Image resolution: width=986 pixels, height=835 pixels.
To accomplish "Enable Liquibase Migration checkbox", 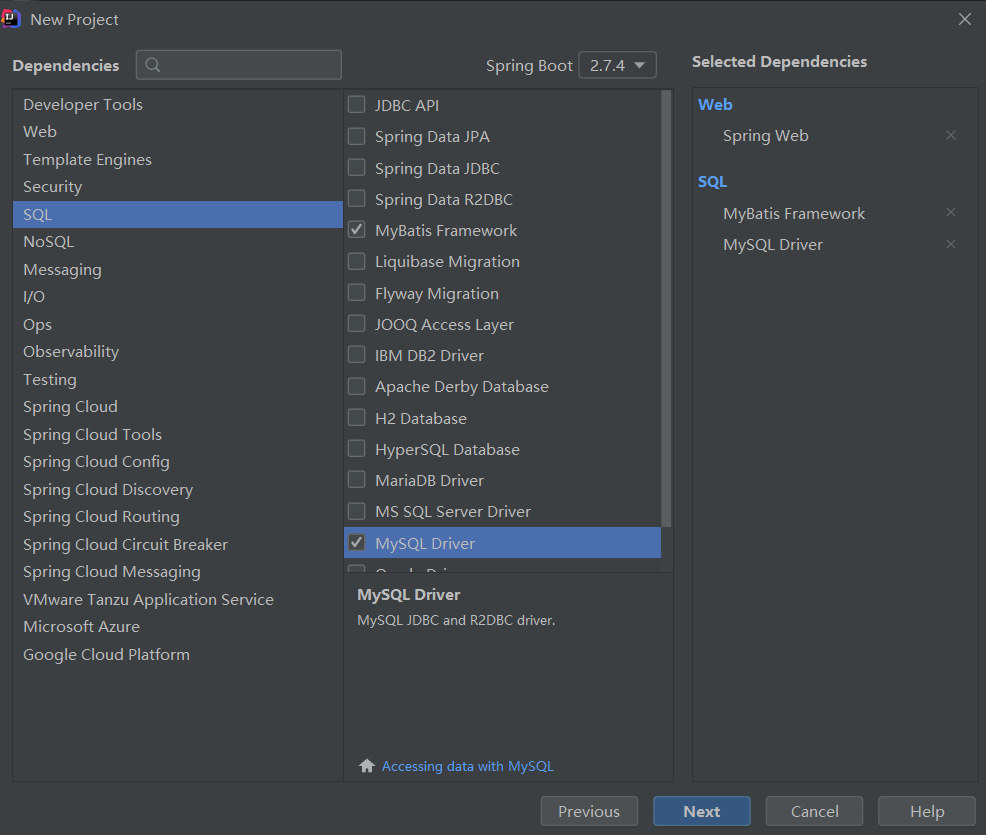I will point(357,261).
